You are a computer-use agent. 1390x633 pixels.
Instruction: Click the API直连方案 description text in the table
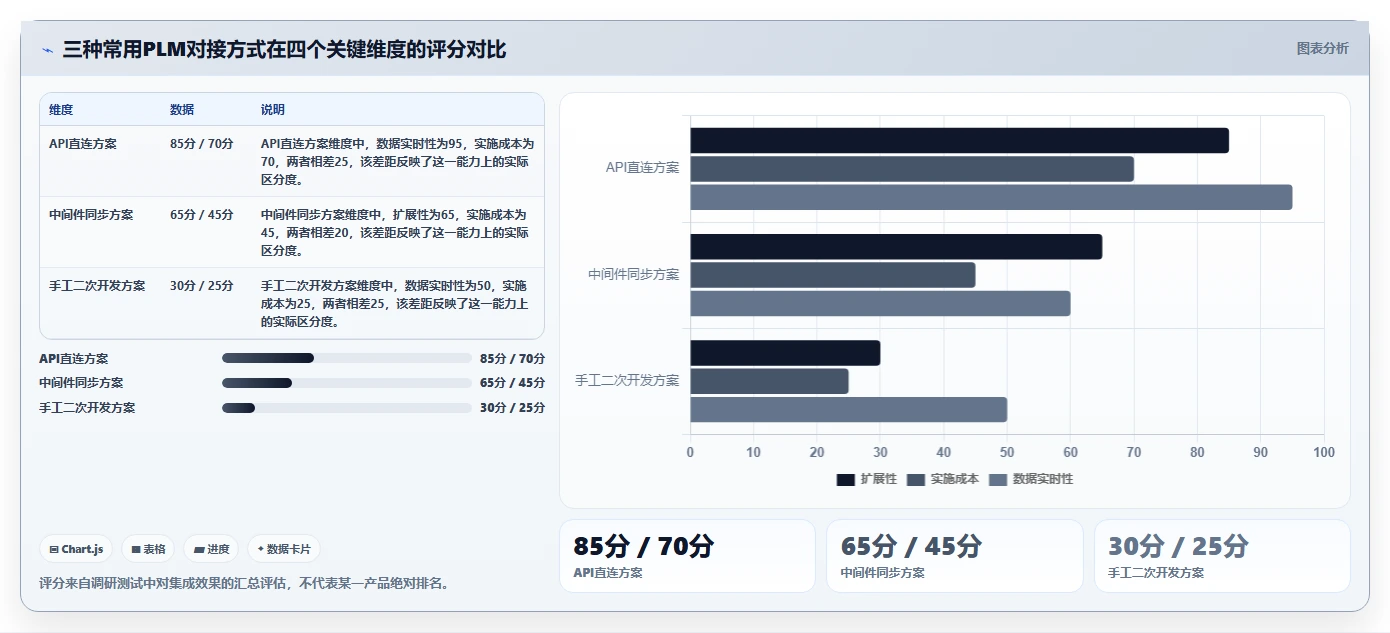click(398, 162)
